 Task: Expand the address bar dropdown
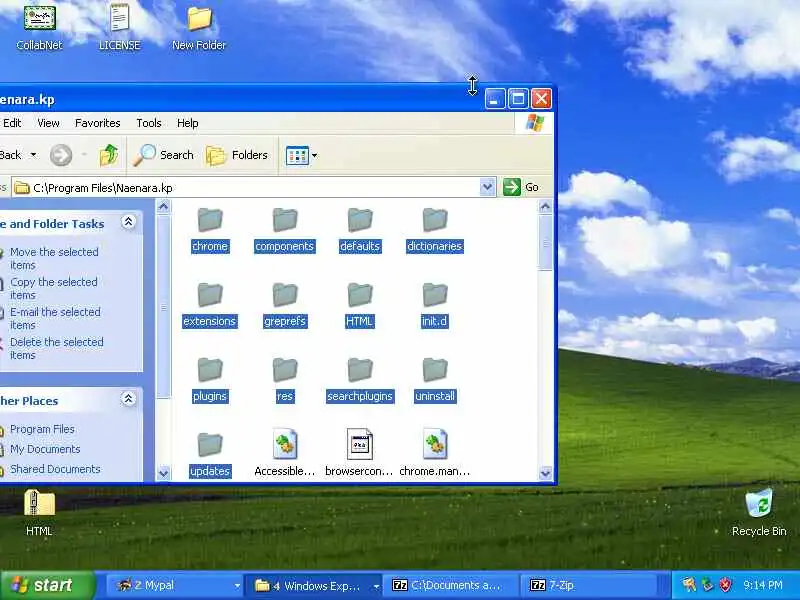tap(487, 187)
